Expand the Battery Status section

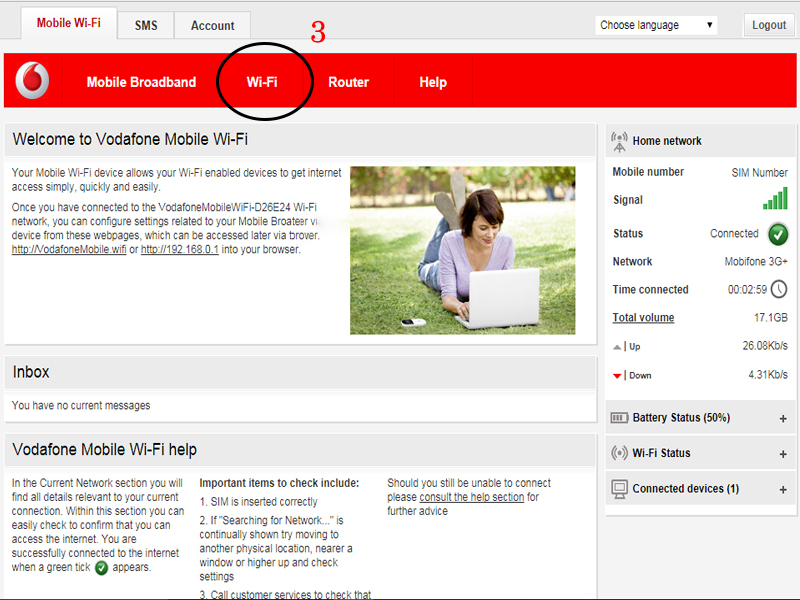click(783, 419)
